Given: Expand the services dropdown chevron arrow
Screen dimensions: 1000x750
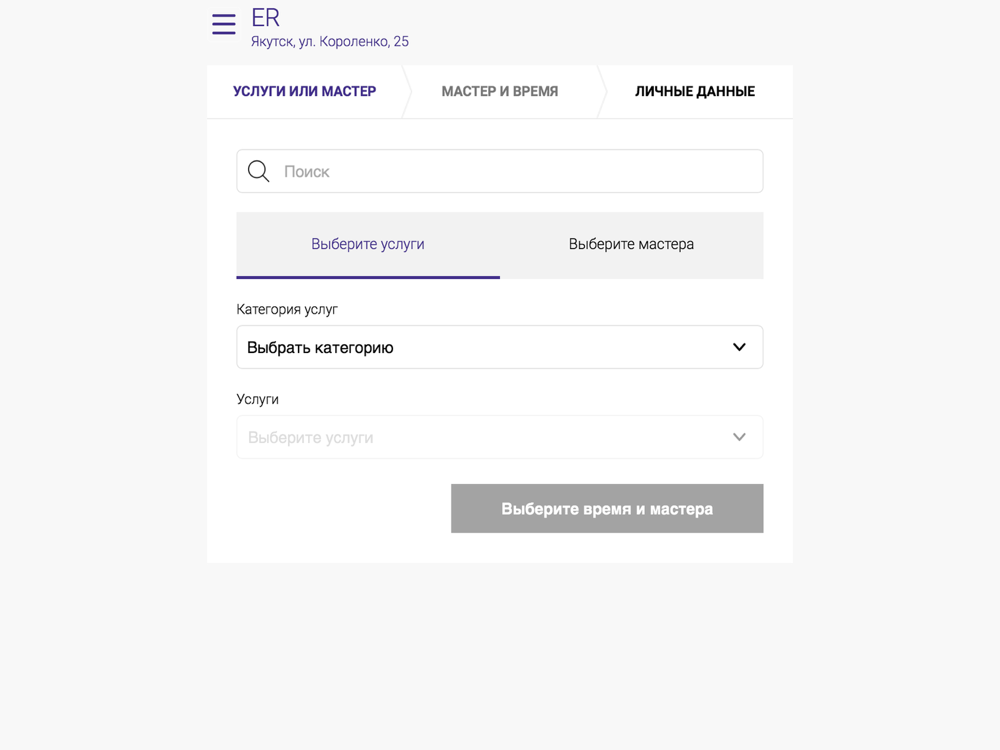Looking at the screenshot, I should 739,437.
